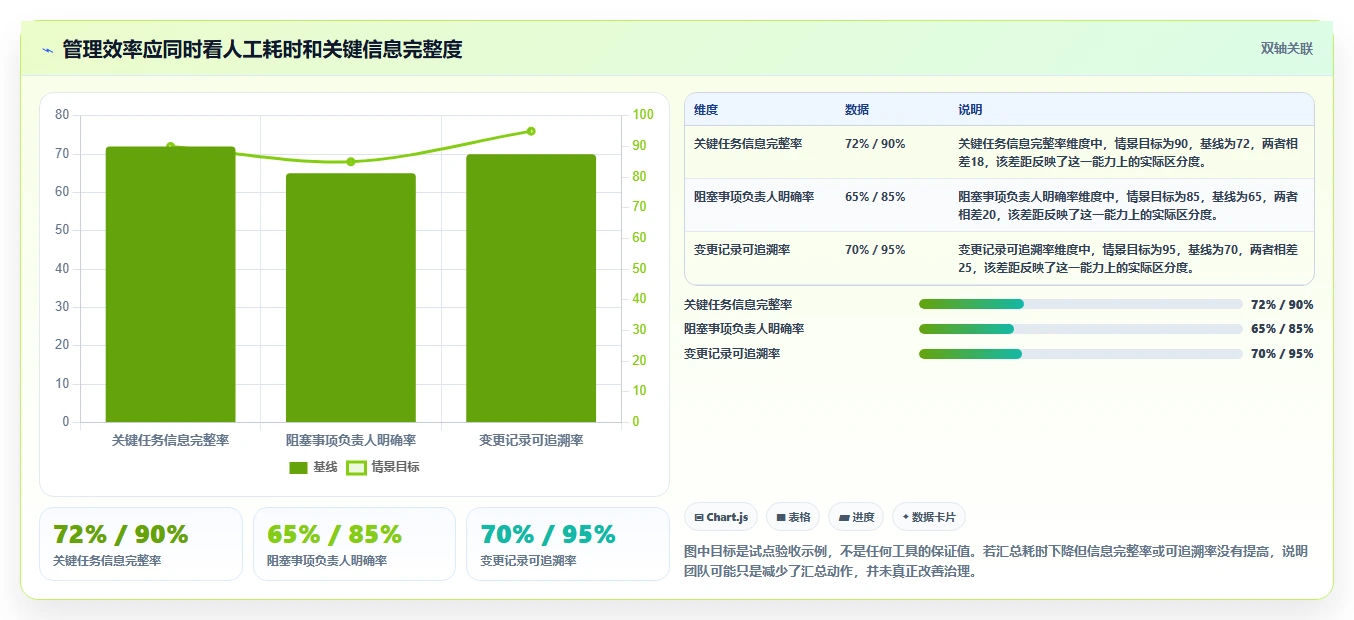This screenshot has width=1354, height=620.
Task: Select the 表格 tag
Action: tap(793, 517)
